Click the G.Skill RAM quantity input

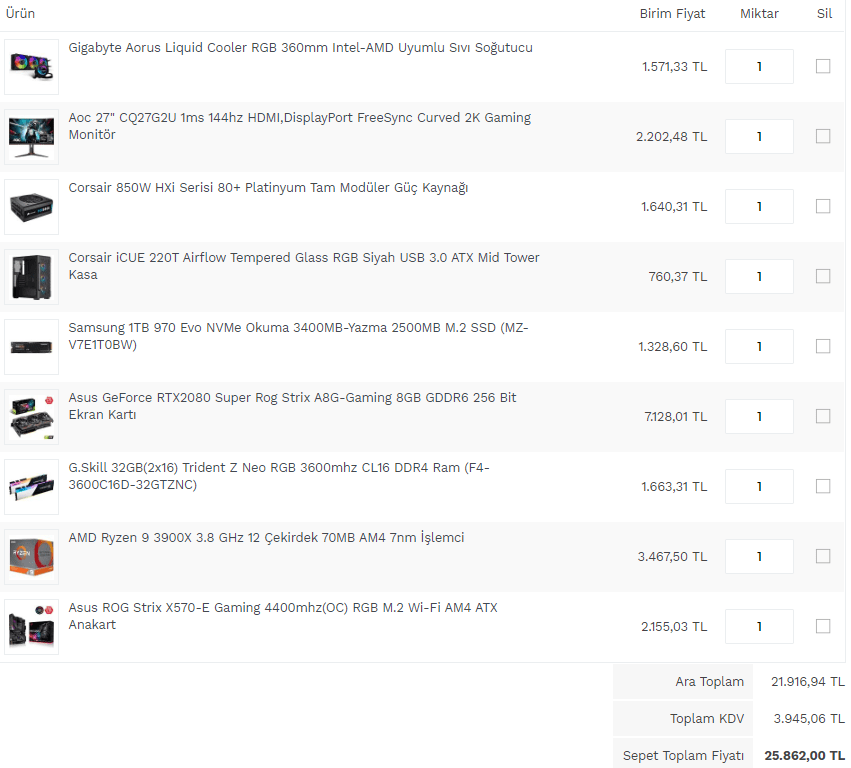coord(759,486)
